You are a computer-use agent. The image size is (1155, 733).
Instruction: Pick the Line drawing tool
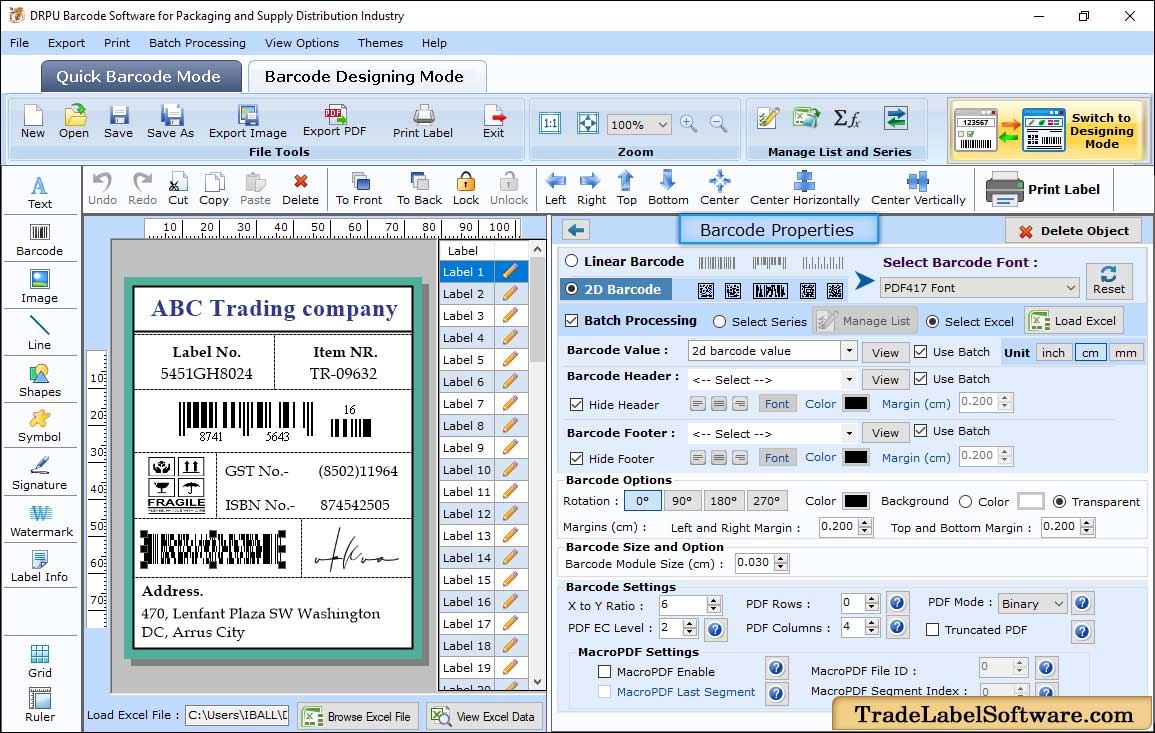coord(40,333)
